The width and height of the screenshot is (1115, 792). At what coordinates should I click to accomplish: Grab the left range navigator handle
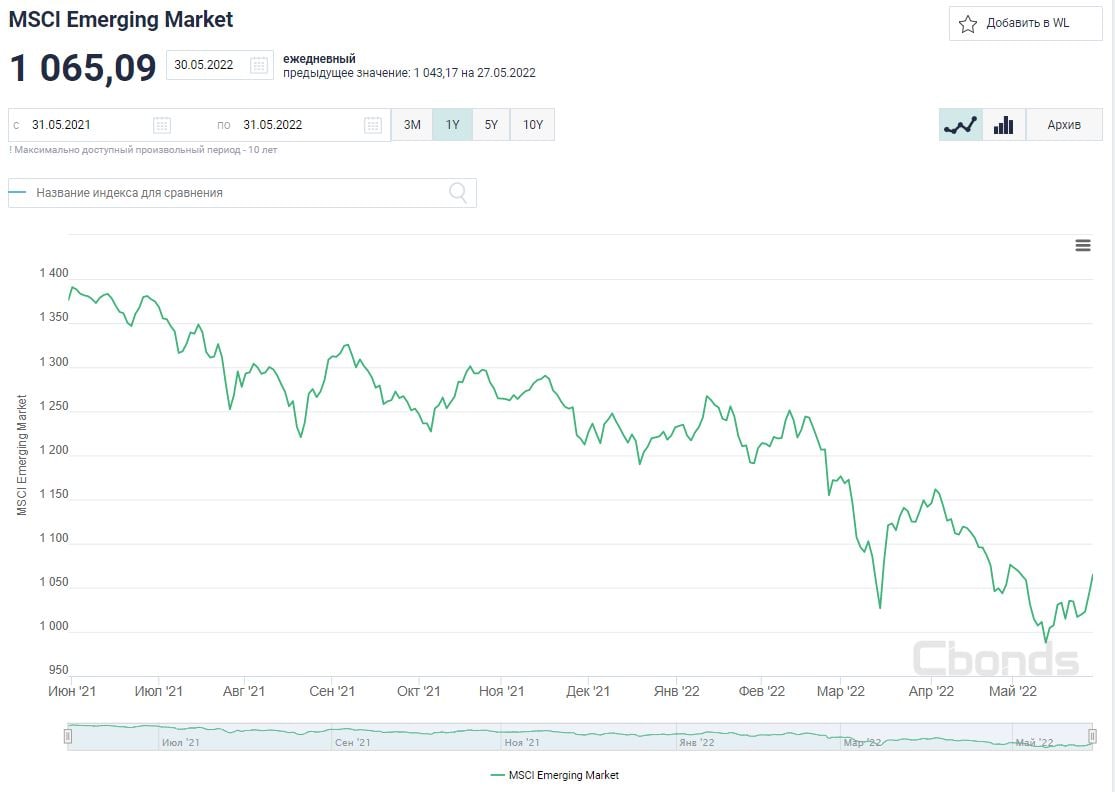click(x=68, y=737)
